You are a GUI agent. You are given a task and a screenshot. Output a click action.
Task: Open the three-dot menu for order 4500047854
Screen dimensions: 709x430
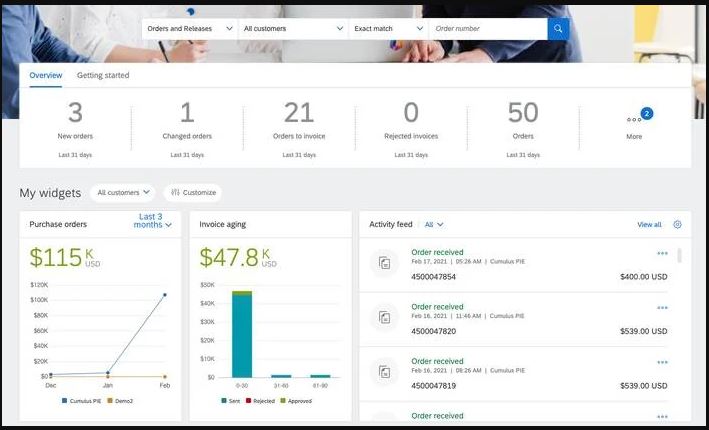coord(662,254)
